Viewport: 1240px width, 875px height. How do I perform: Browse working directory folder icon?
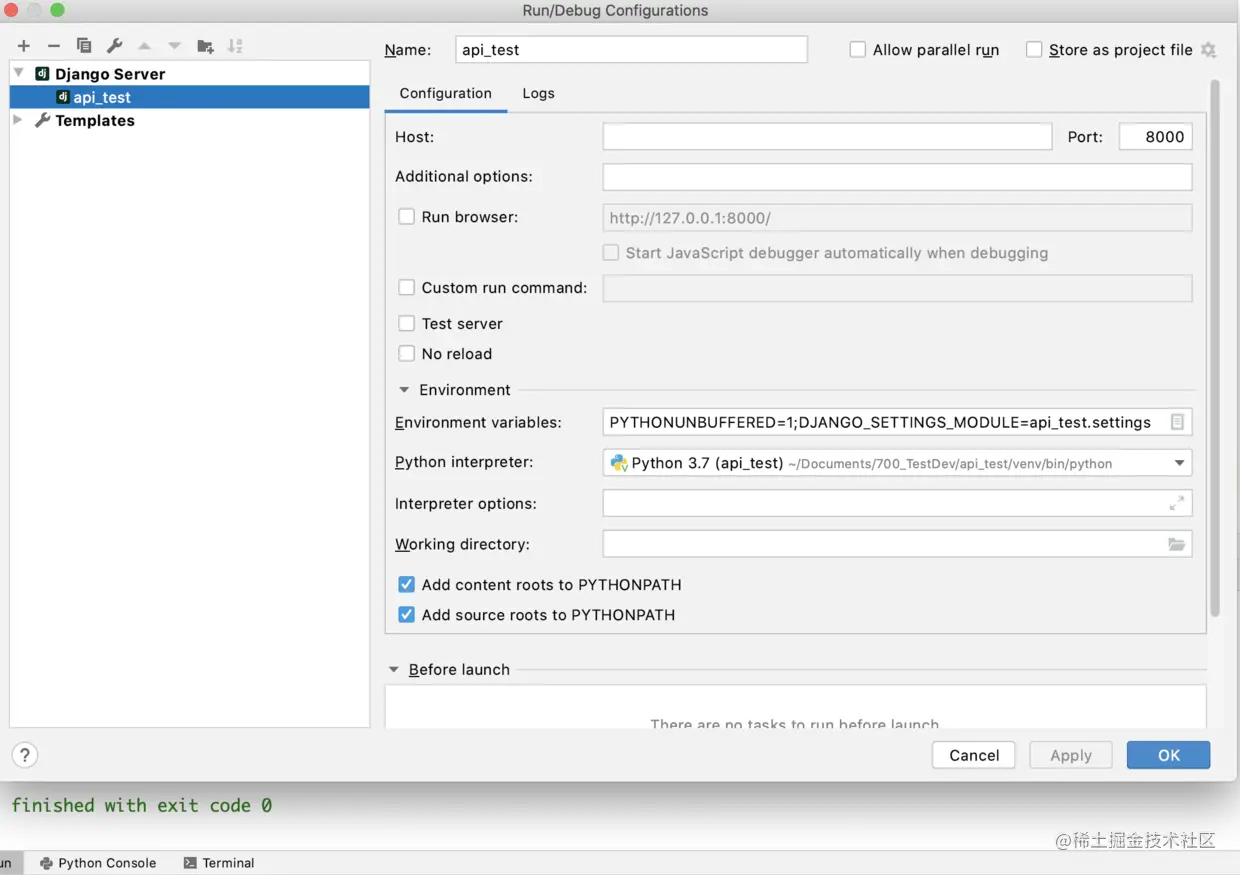tap(1177, 544)
